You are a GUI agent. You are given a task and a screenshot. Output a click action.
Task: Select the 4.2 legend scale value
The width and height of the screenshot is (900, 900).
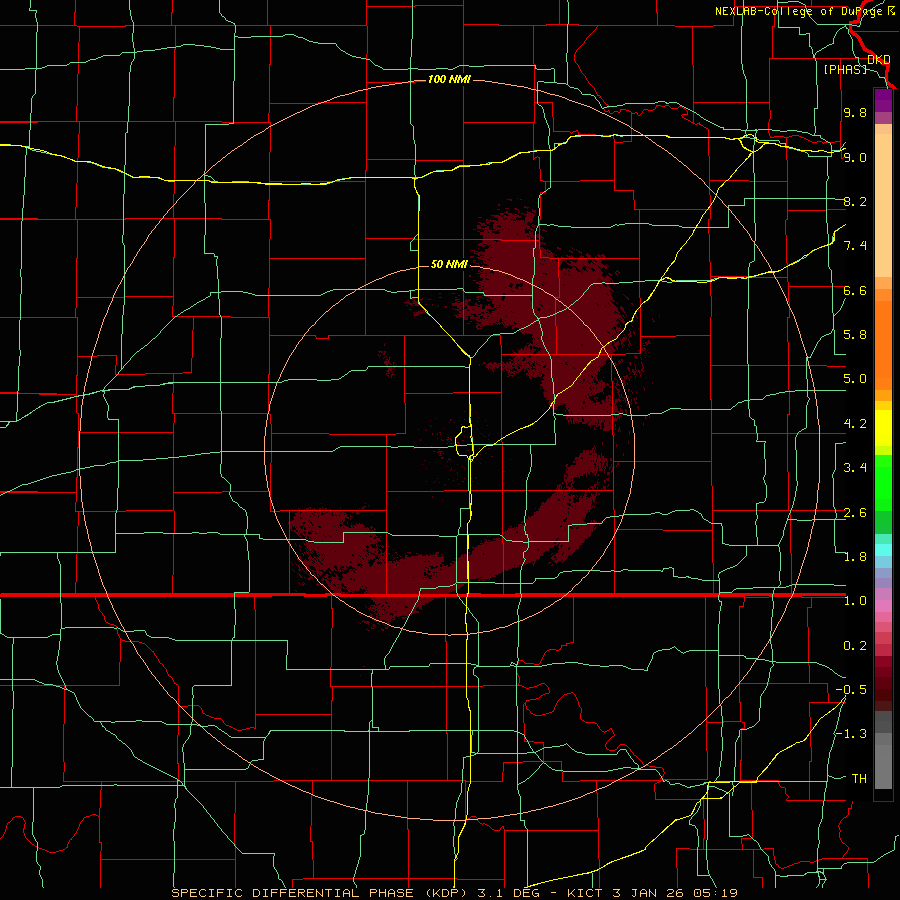[855, 424]
